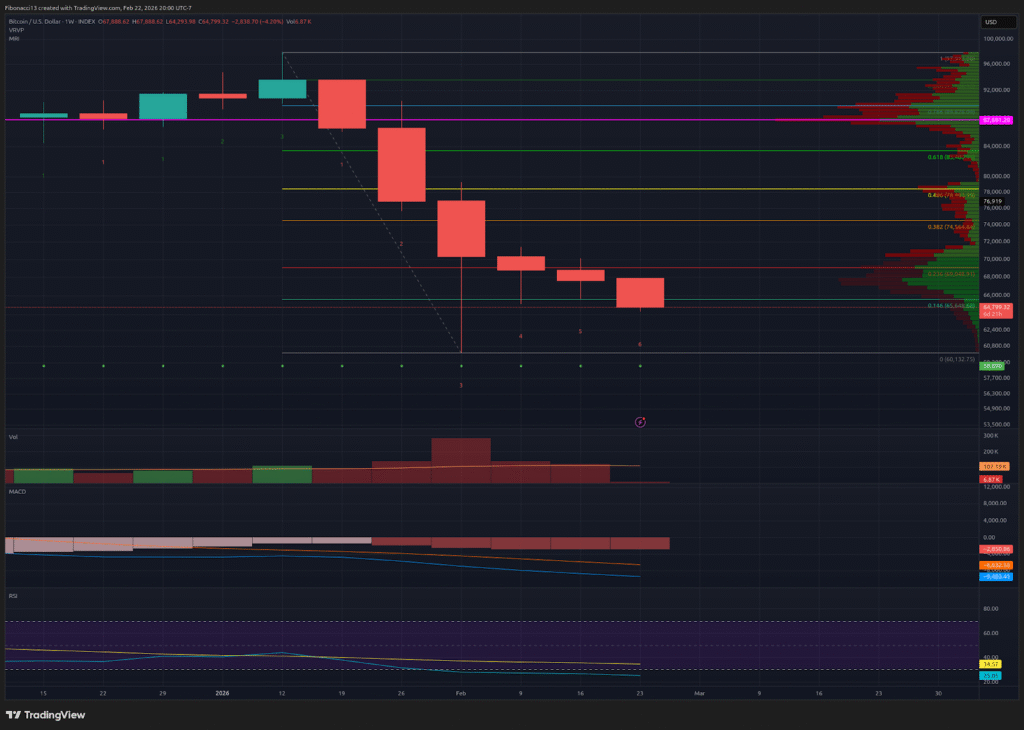Viewport: 1024px width, 730px height.
Task: Select the Vol pane label
Action: 12,437
